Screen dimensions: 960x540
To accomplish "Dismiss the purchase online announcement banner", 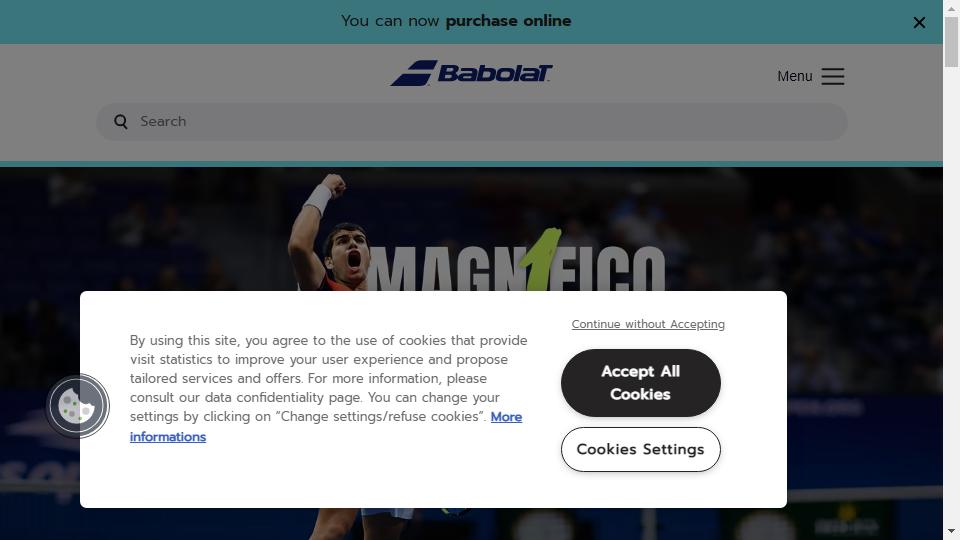I will [919, 23].
